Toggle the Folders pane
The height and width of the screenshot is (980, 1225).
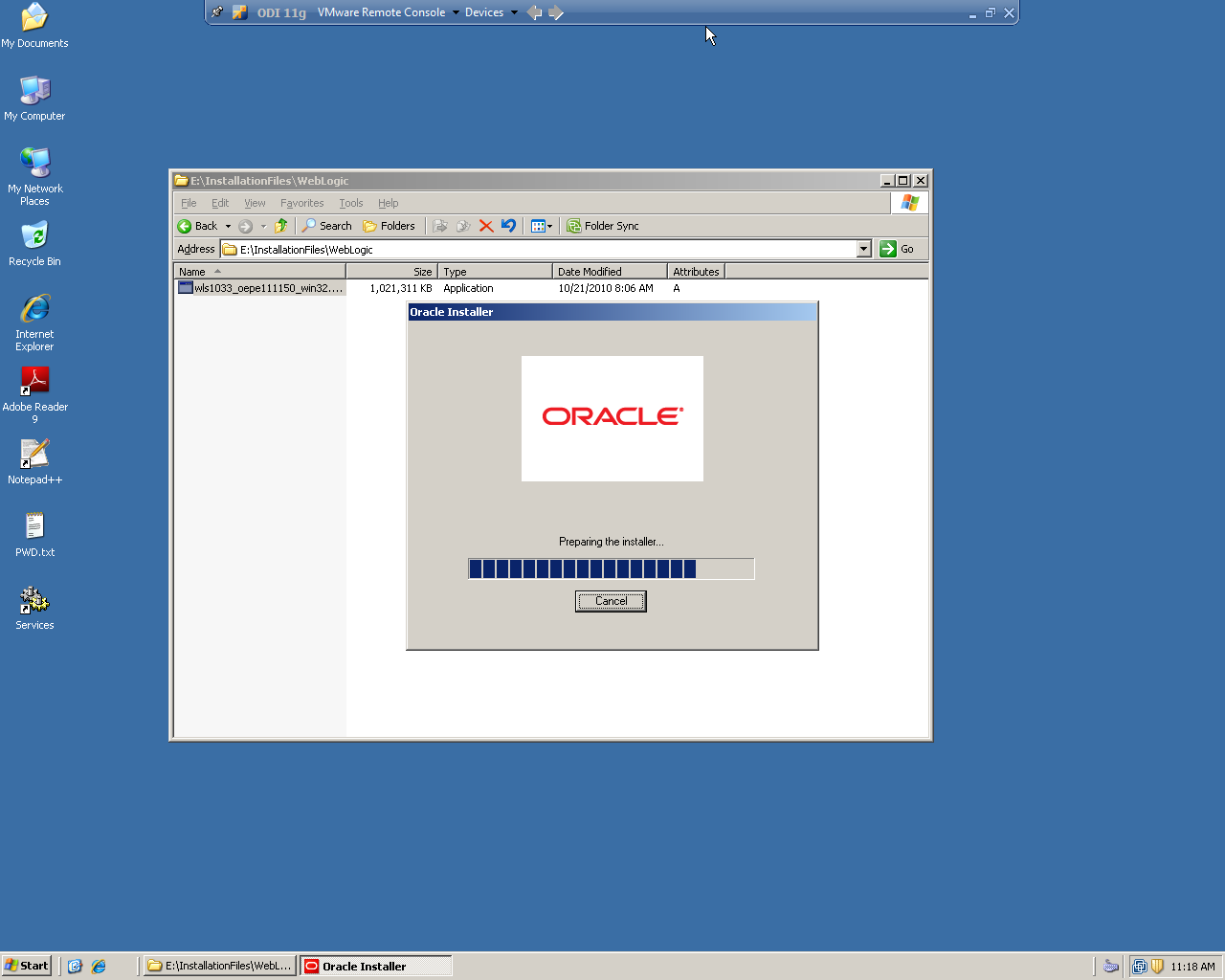[x=389, y=226]
